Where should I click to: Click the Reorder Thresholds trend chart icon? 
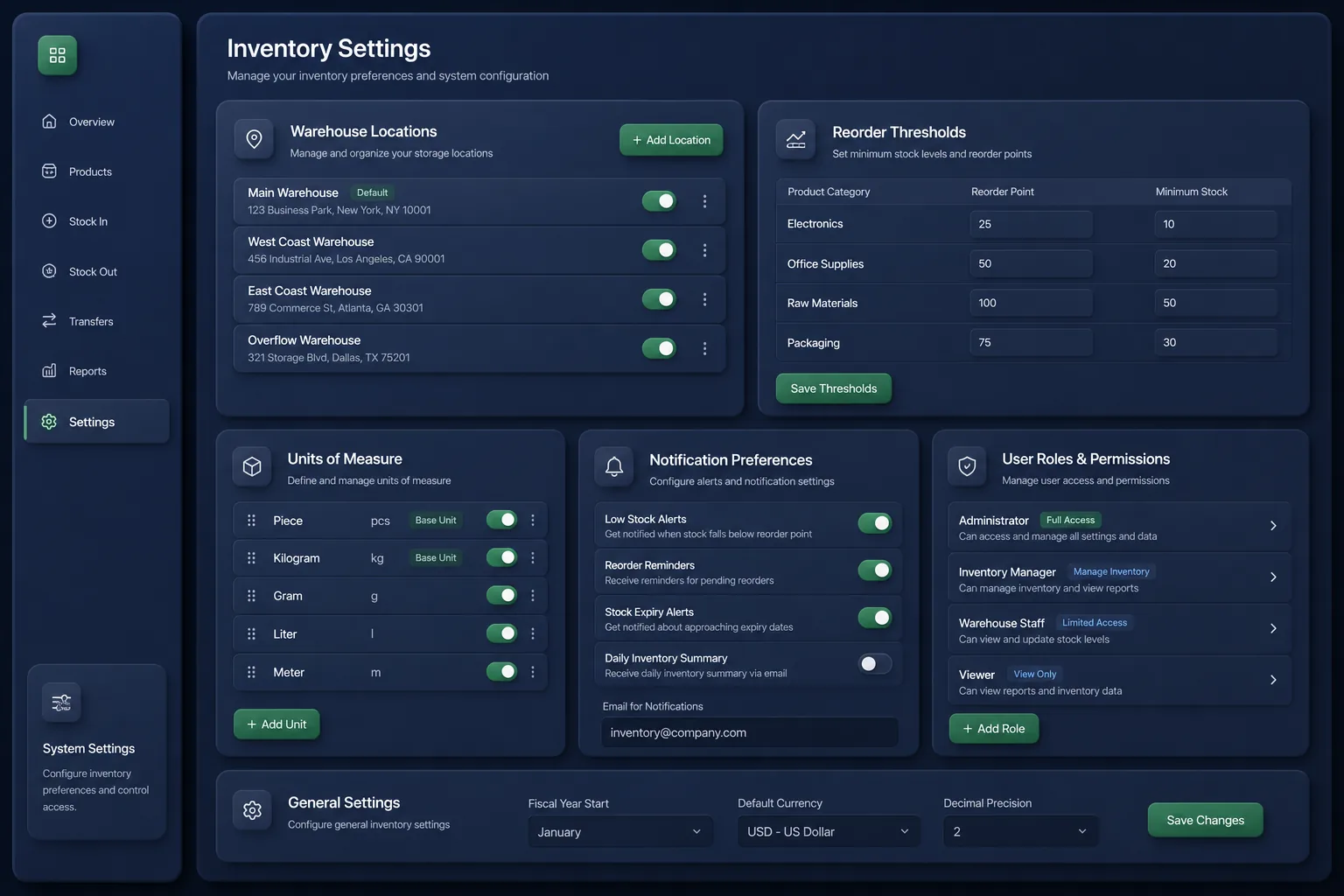click(x=795, y=139)
